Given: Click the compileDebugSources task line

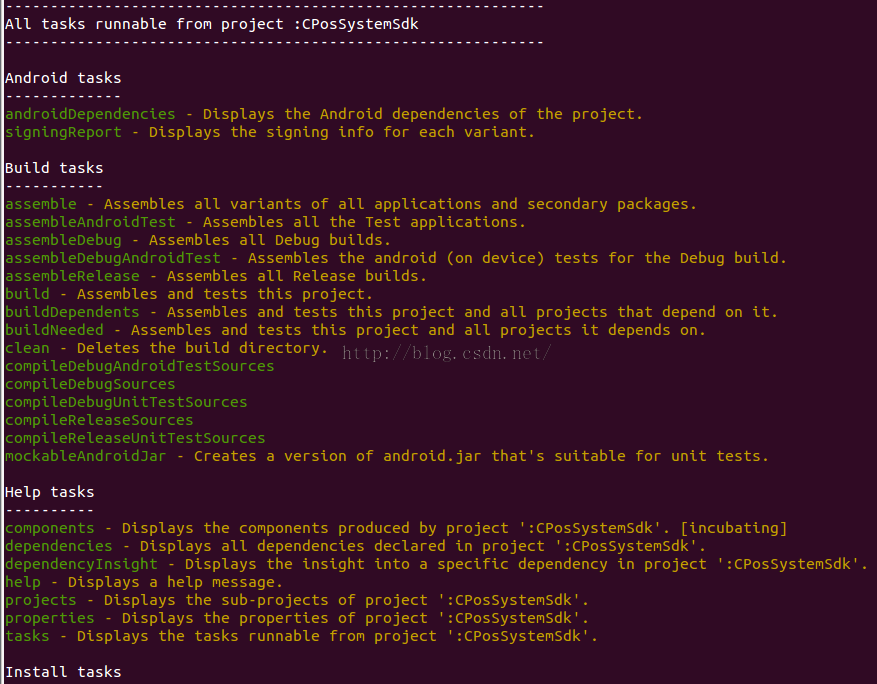Looking at the screenshot, I should coord(90,384).
